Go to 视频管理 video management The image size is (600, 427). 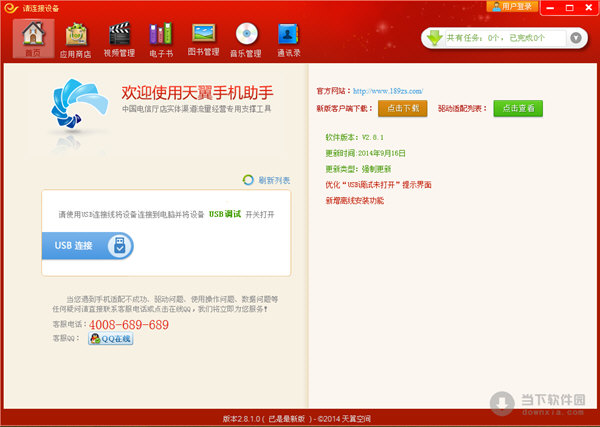click(x=119, y=38)
